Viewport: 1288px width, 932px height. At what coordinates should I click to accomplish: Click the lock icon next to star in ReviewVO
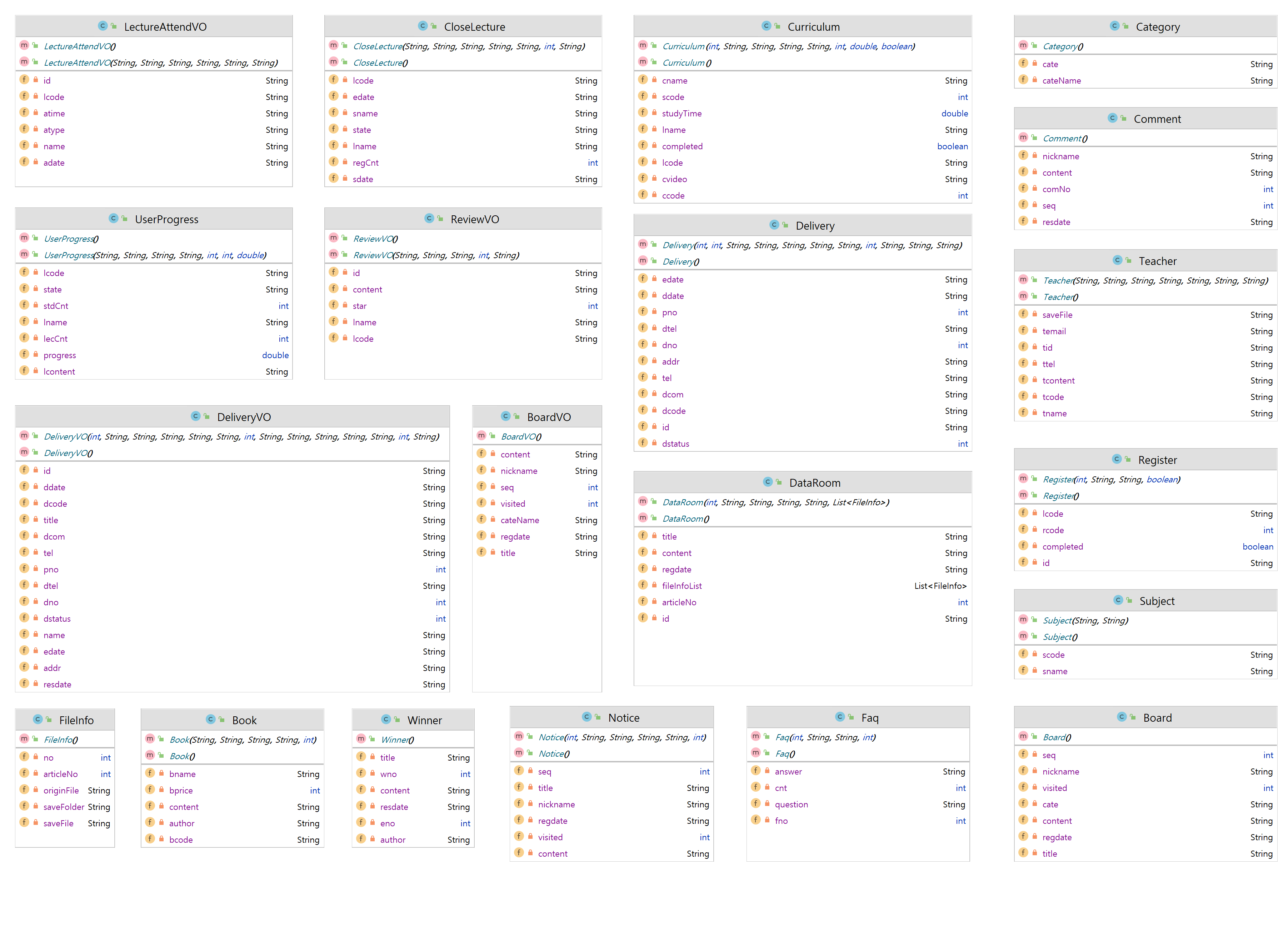[345, 305]
